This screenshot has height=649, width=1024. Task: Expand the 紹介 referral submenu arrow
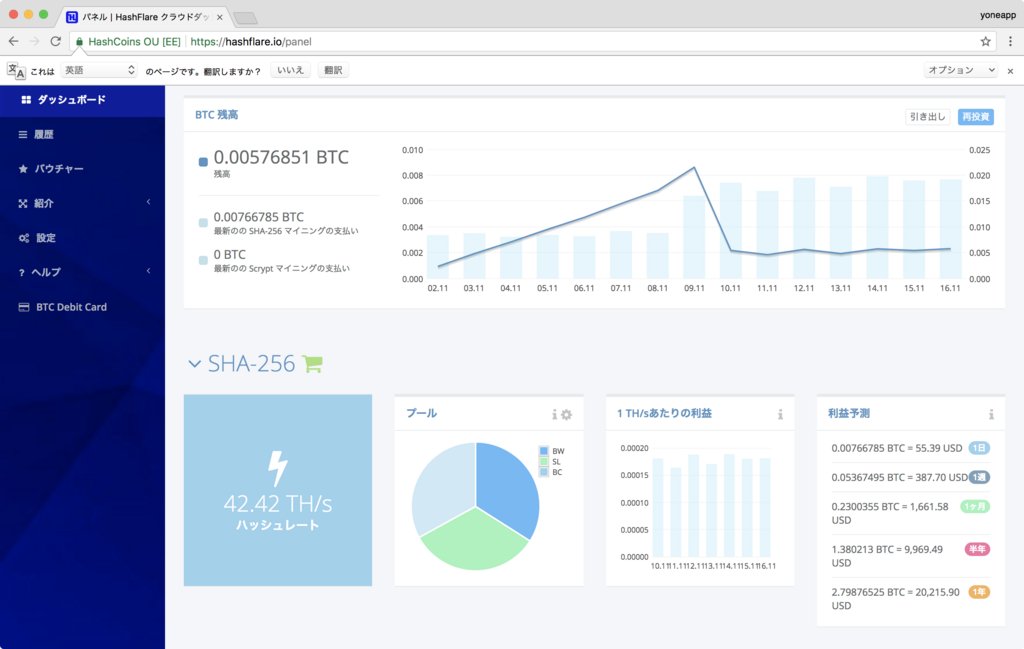(148, 202)
